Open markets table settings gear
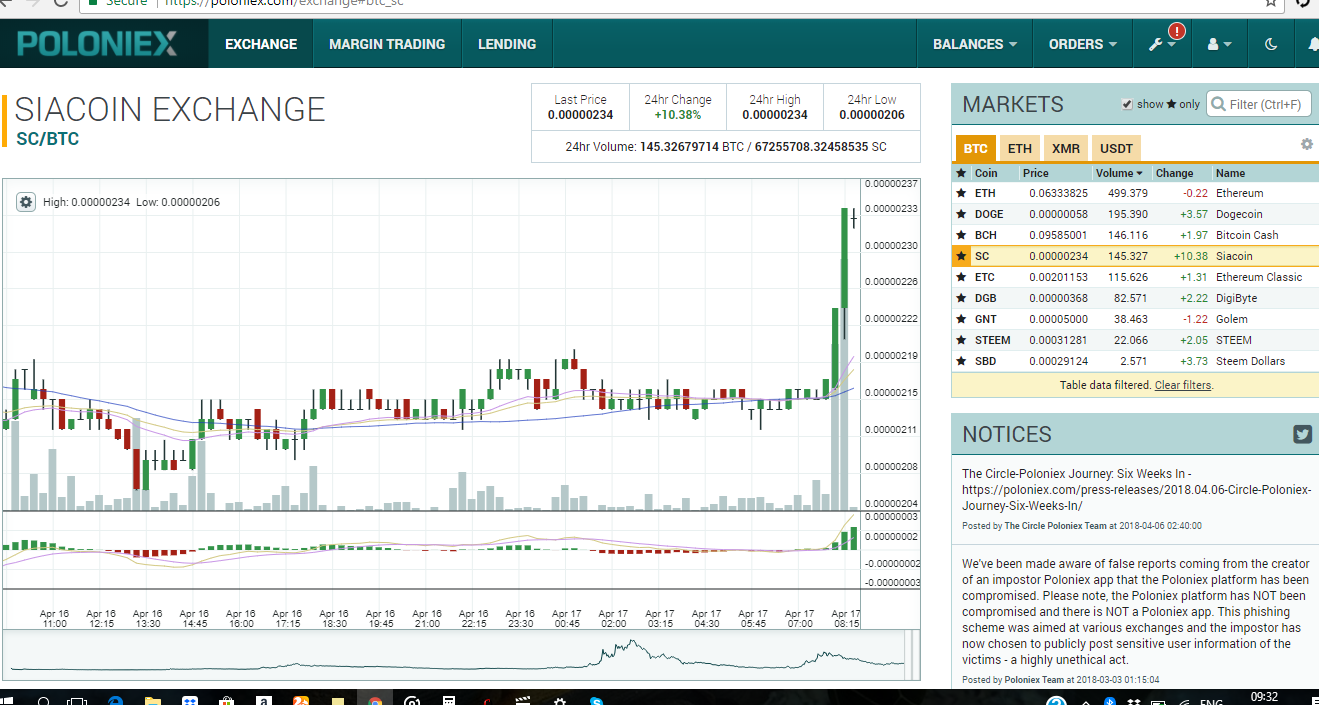Screen dimensions: 1319x705 point(1306,144)
